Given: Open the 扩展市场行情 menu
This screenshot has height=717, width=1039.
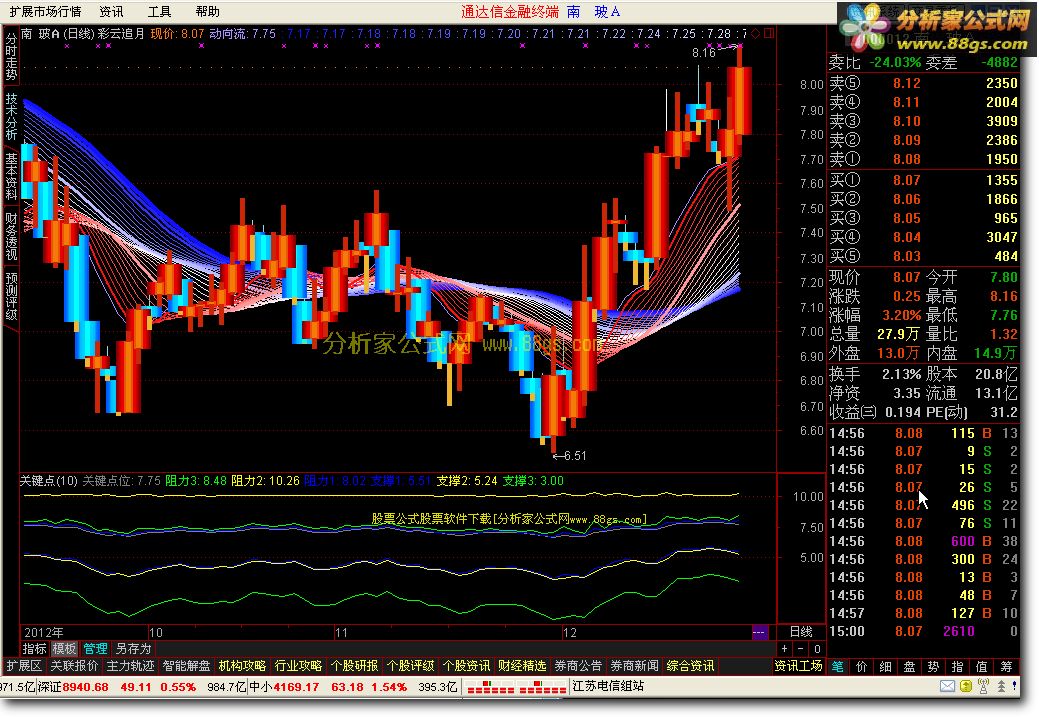Looking at the screenshot, I should (45, 11).
